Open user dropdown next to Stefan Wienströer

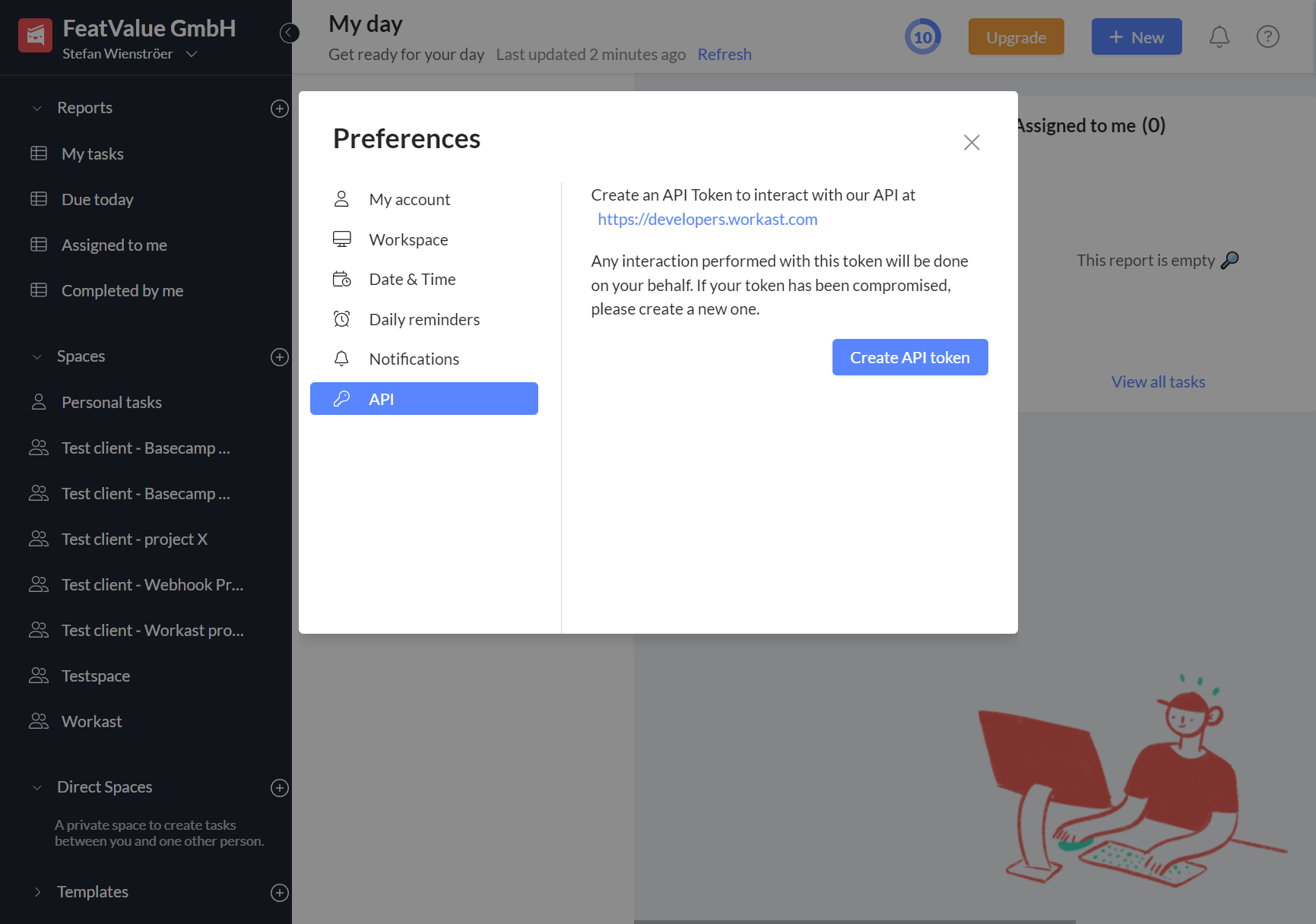point(192,54)
